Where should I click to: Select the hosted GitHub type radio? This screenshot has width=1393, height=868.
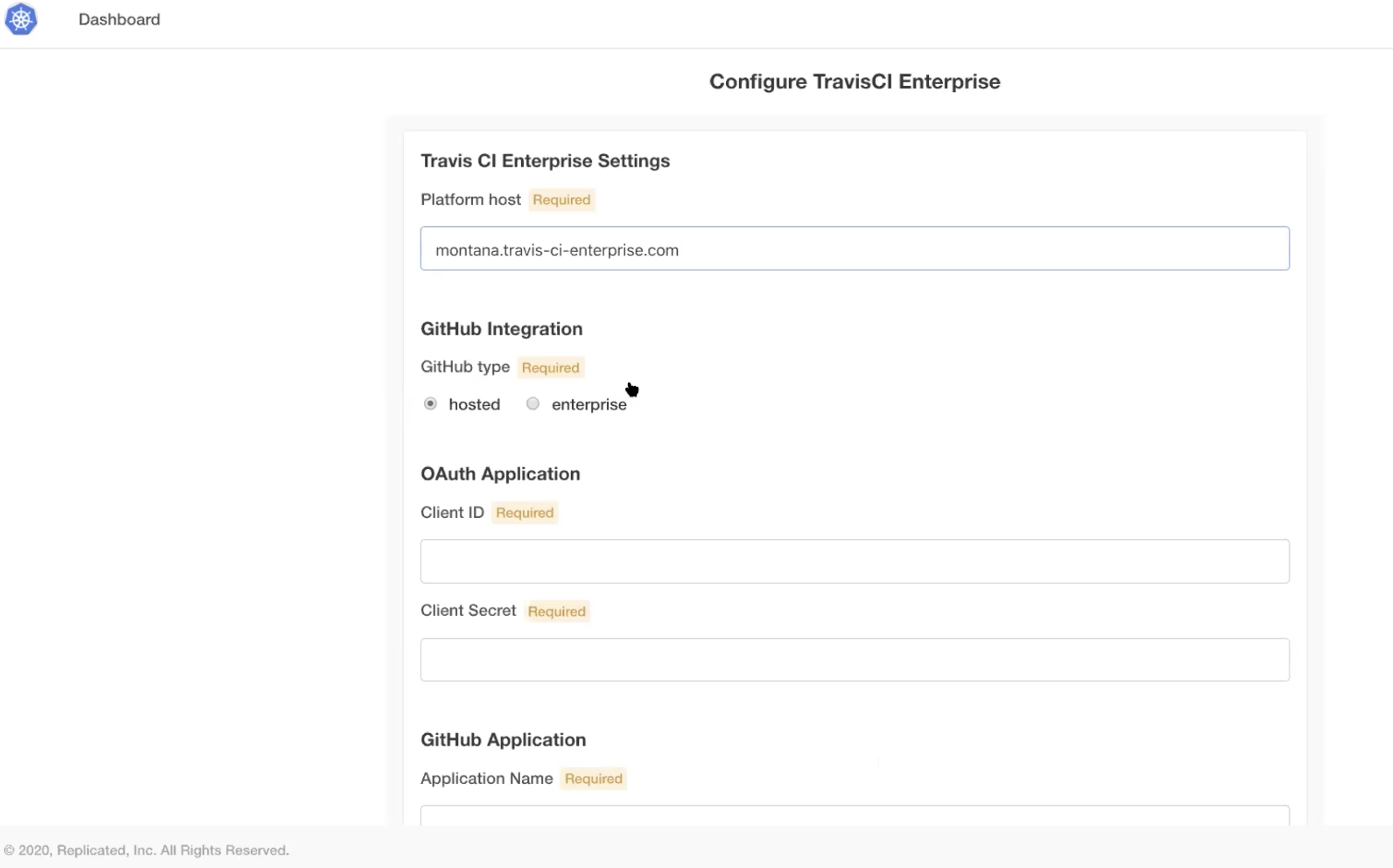coord(430,403)
